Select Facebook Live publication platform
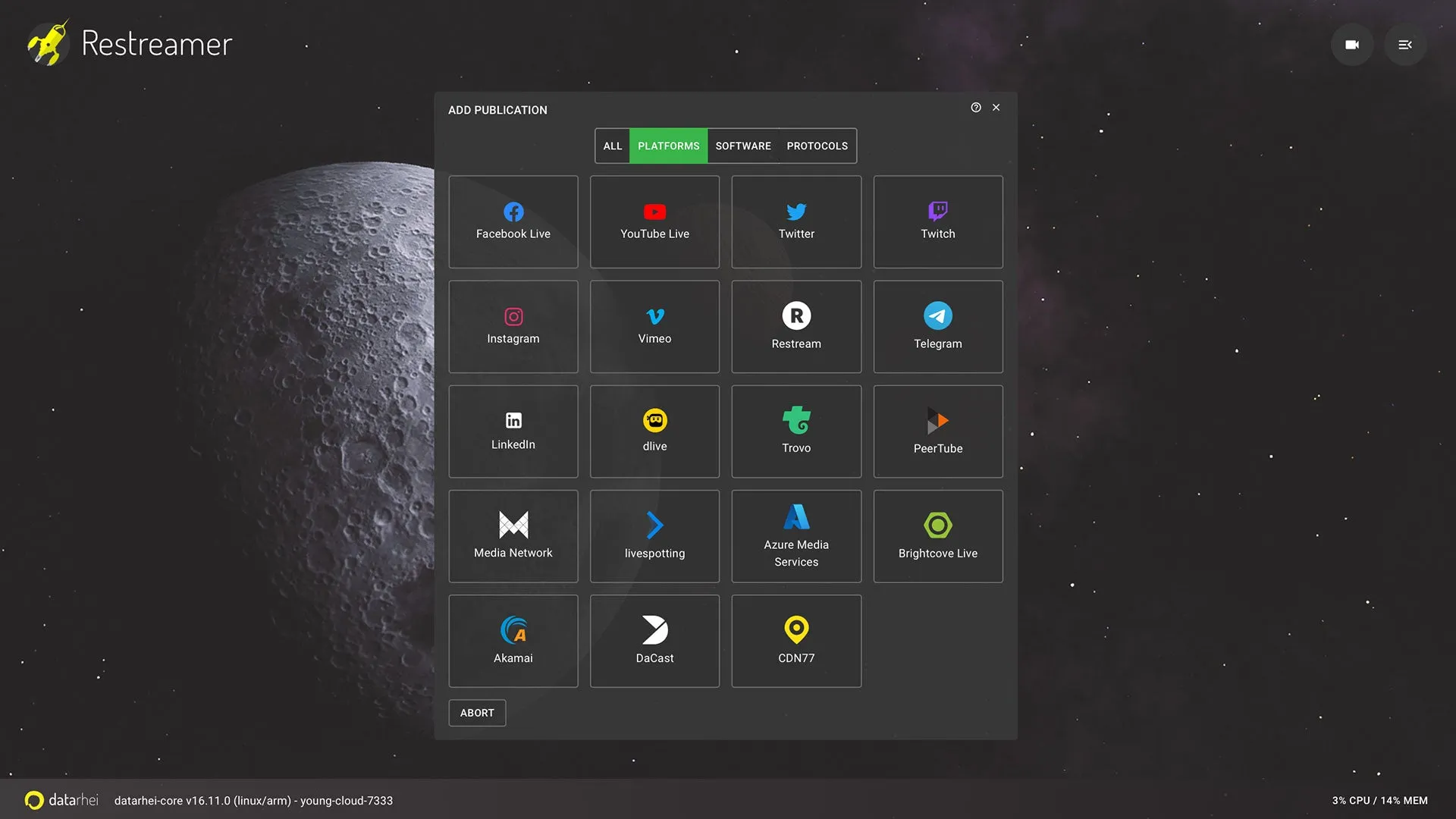Image resolution: width=1456 pixels, height=819 pixels. point(513,221)
